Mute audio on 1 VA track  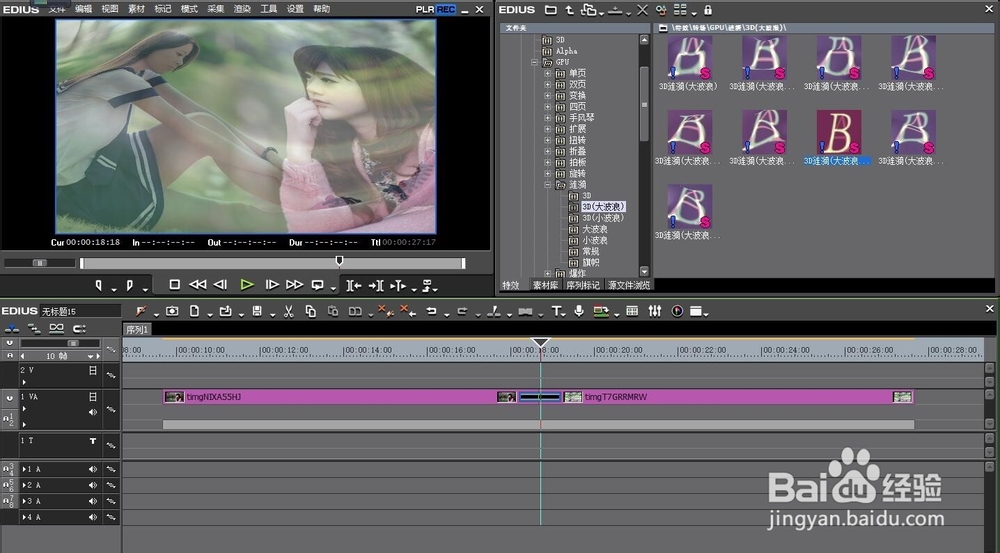[93, 412]
